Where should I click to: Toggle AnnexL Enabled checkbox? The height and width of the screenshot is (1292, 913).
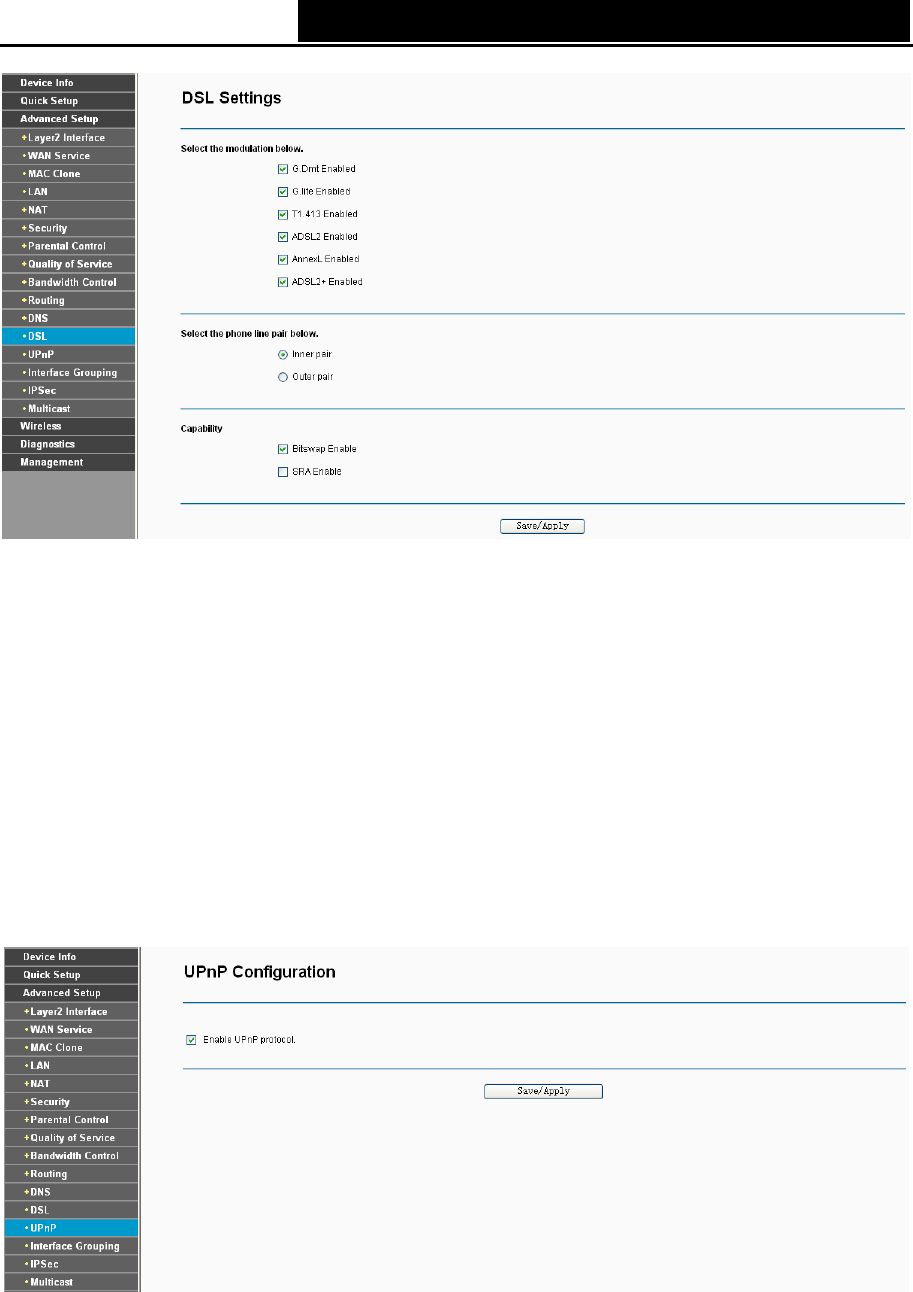click(x=283, y=259)
